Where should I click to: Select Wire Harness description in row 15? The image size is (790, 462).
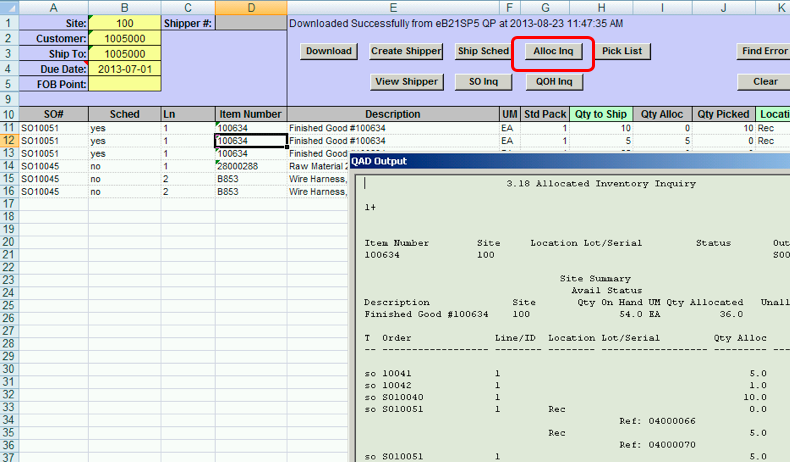coord(318,179)
